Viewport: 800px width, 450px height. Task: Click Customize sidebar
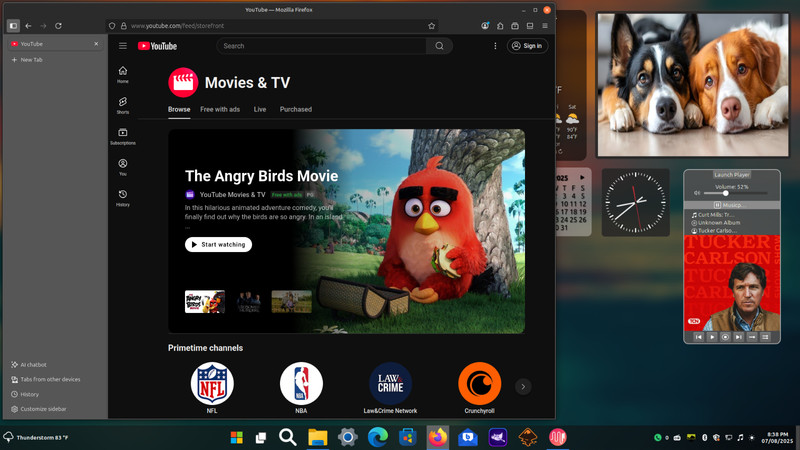click(39, 409)
